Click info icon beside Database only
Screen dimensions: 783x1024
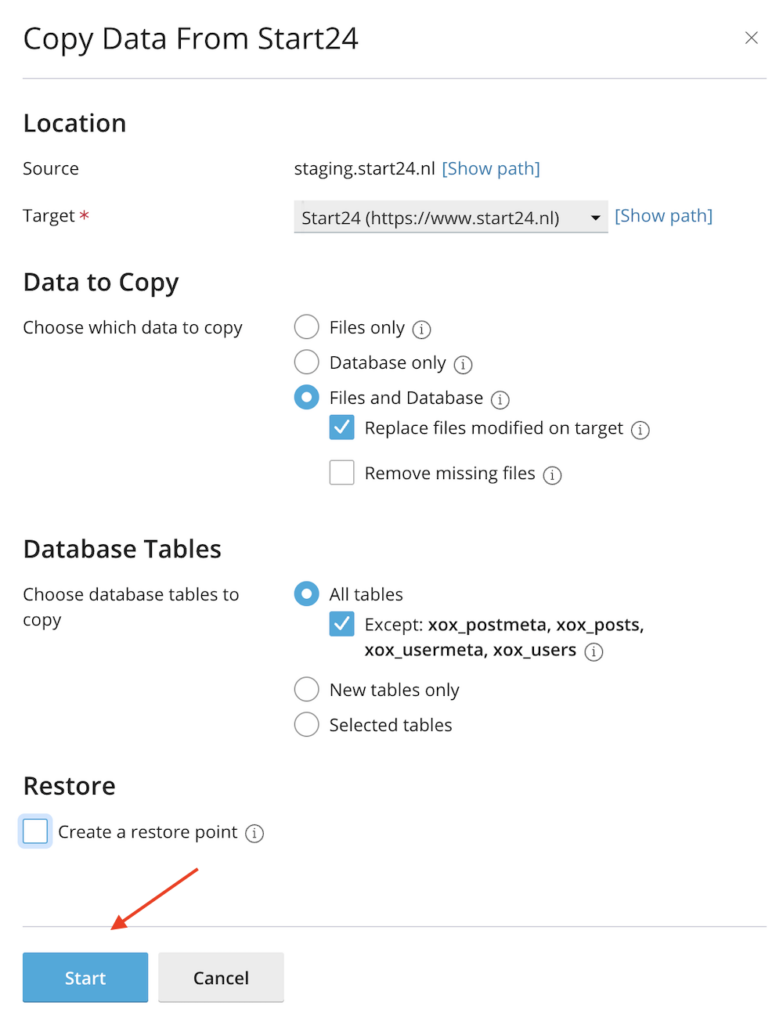click(x=463, y=364)
